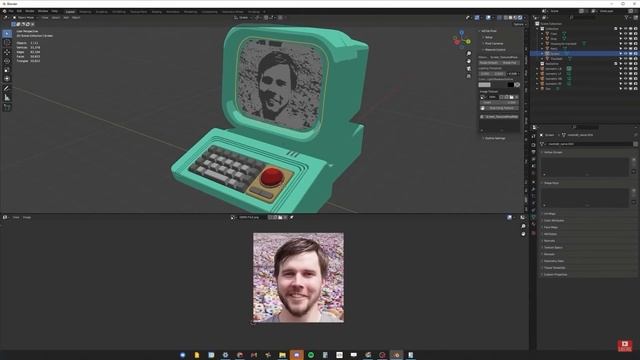Click the black shadow color swatch
This screenshot has width=640, height=360.
511,85
